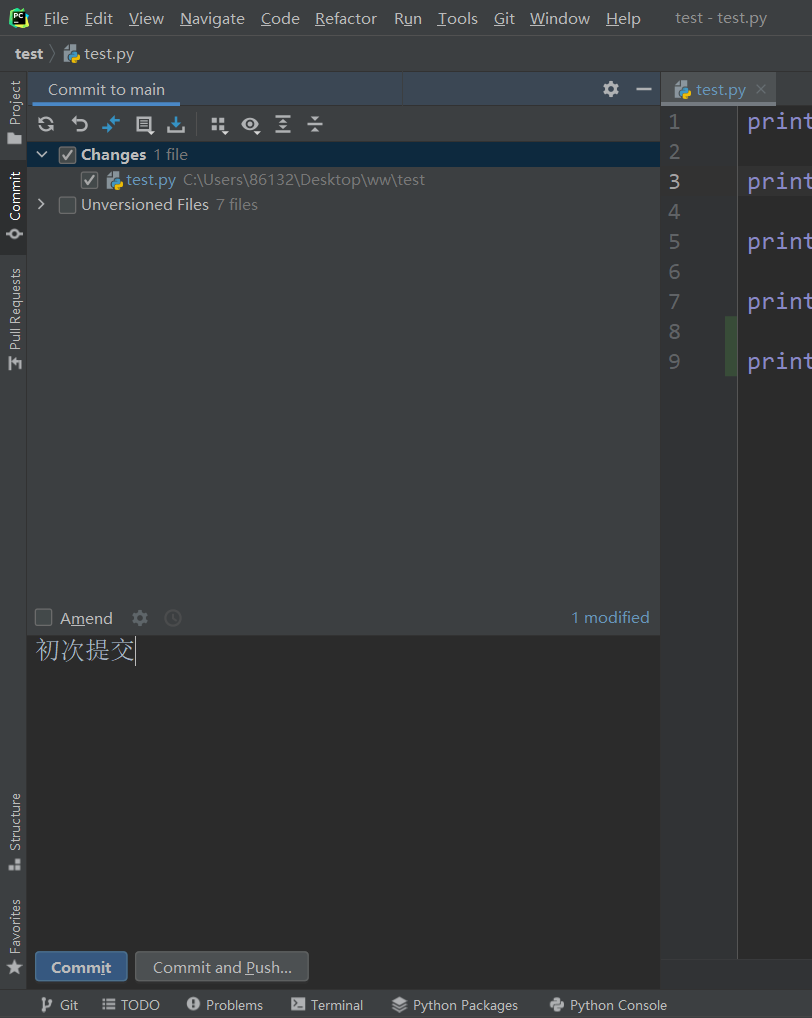This screenshot has height=1018, width=812.
Task: Click the Refresh changes icon
Action: pyautogui.click(x=46, y=124)
